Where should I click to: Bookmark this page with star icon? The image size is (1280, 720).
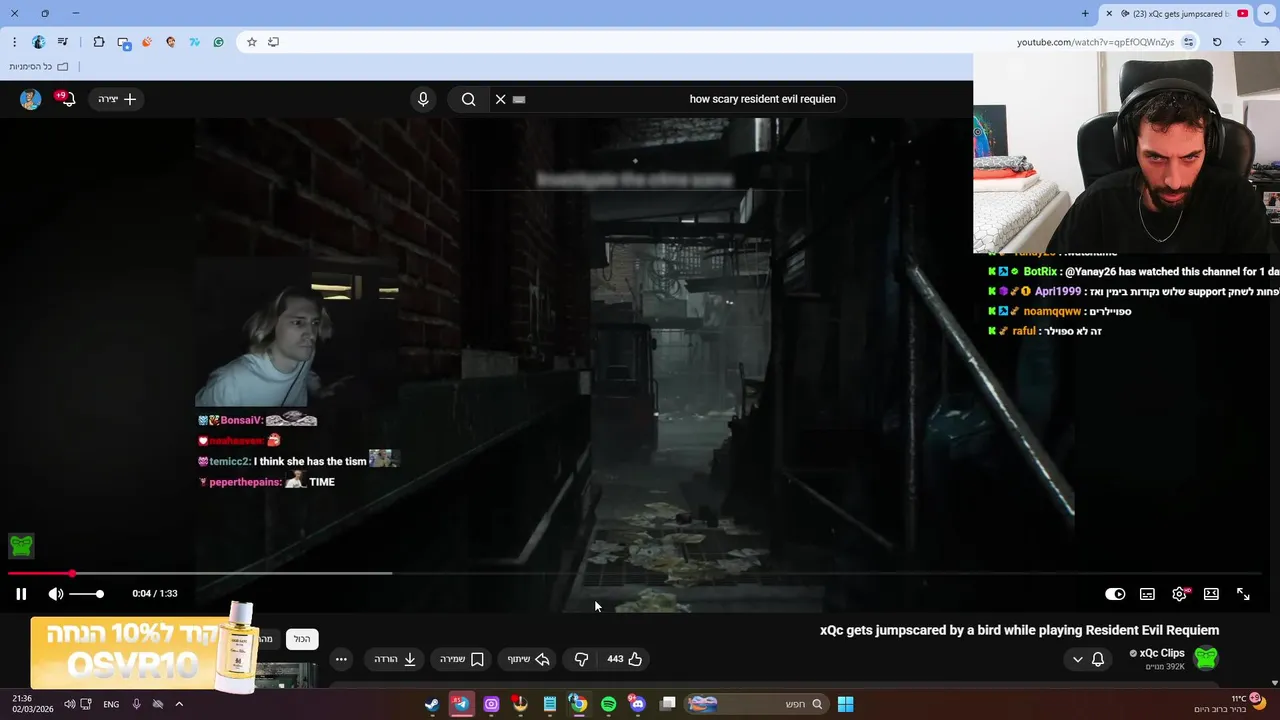click(x=252, y=42)
